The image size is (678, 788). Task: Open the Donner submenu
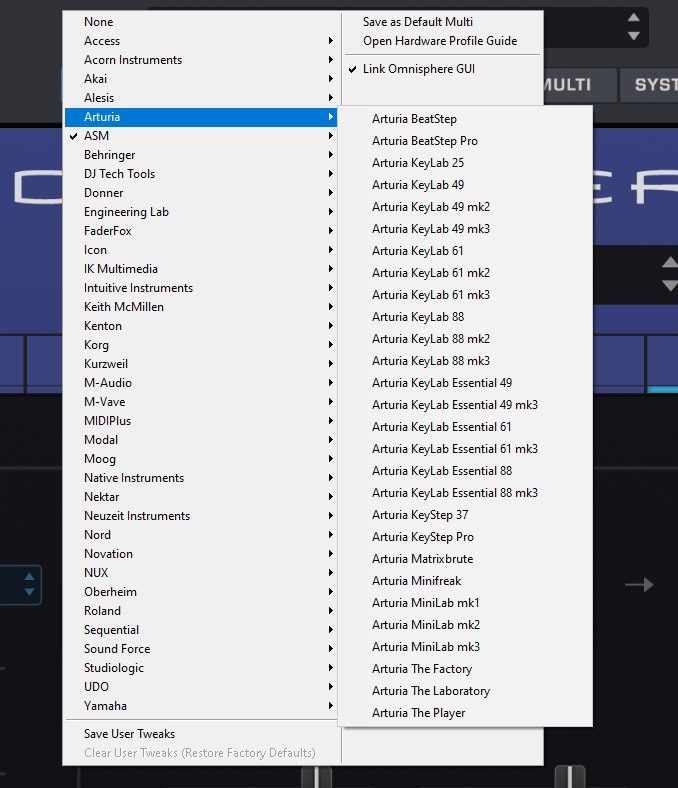click(201, 193)
